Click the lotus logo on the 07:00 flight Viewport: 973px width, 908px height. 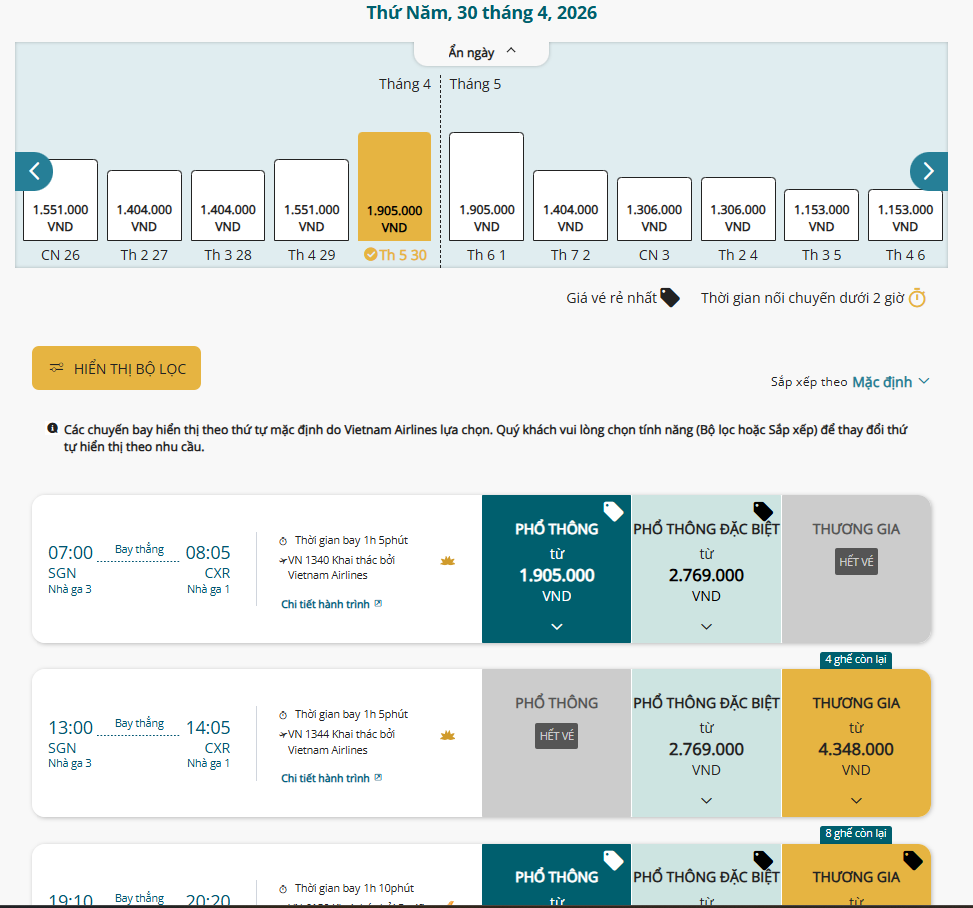(x=448, y=561)
